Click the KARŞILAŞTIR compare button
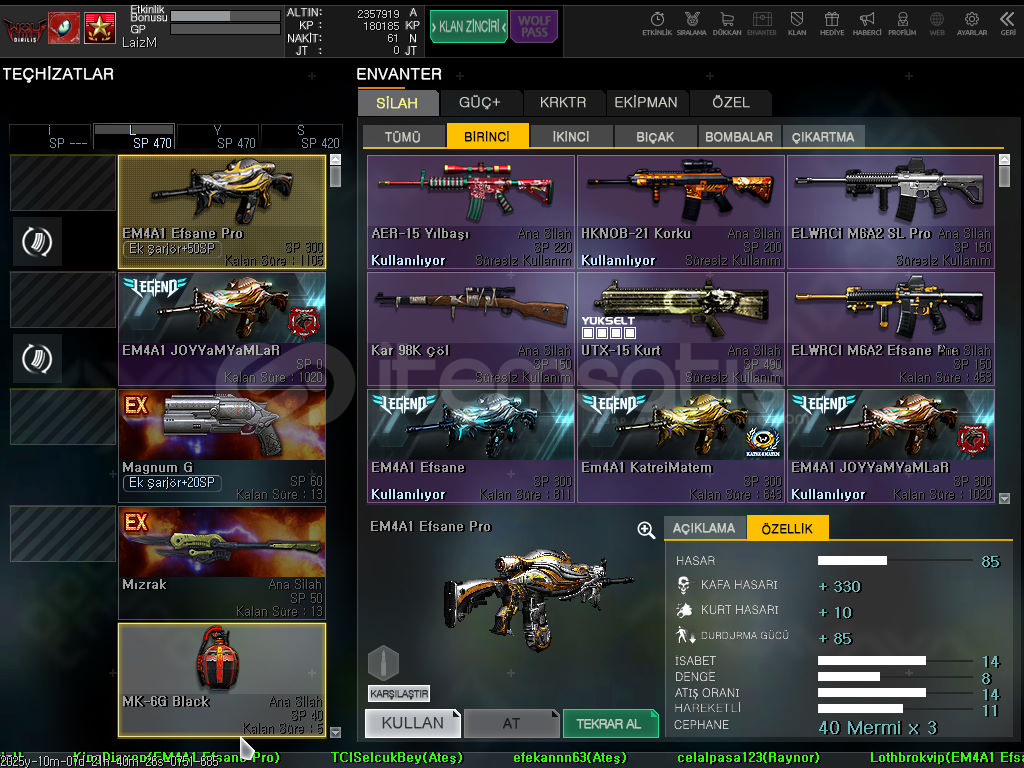Viewport: 1024px width, 768px height. pyautogui.click(x=399, y=694)
